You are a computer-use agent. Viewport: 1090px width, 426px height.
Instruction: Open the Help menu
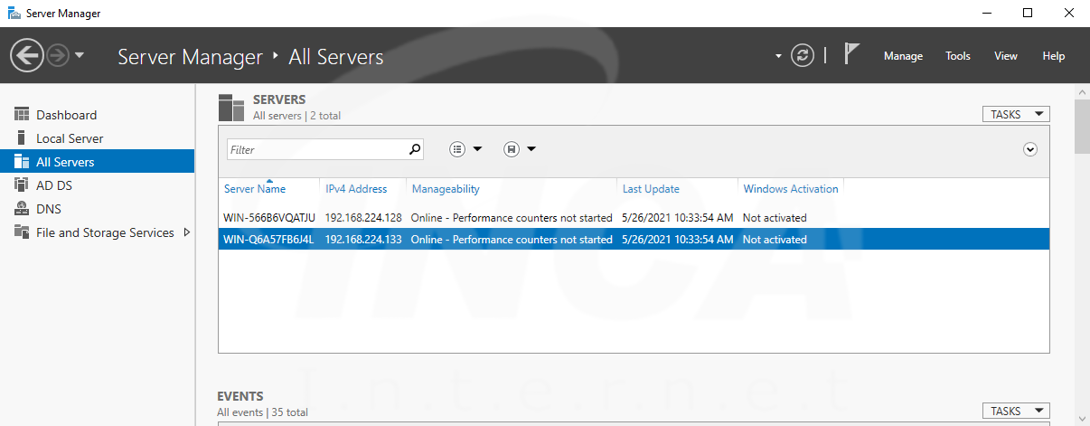[1053, 56]
